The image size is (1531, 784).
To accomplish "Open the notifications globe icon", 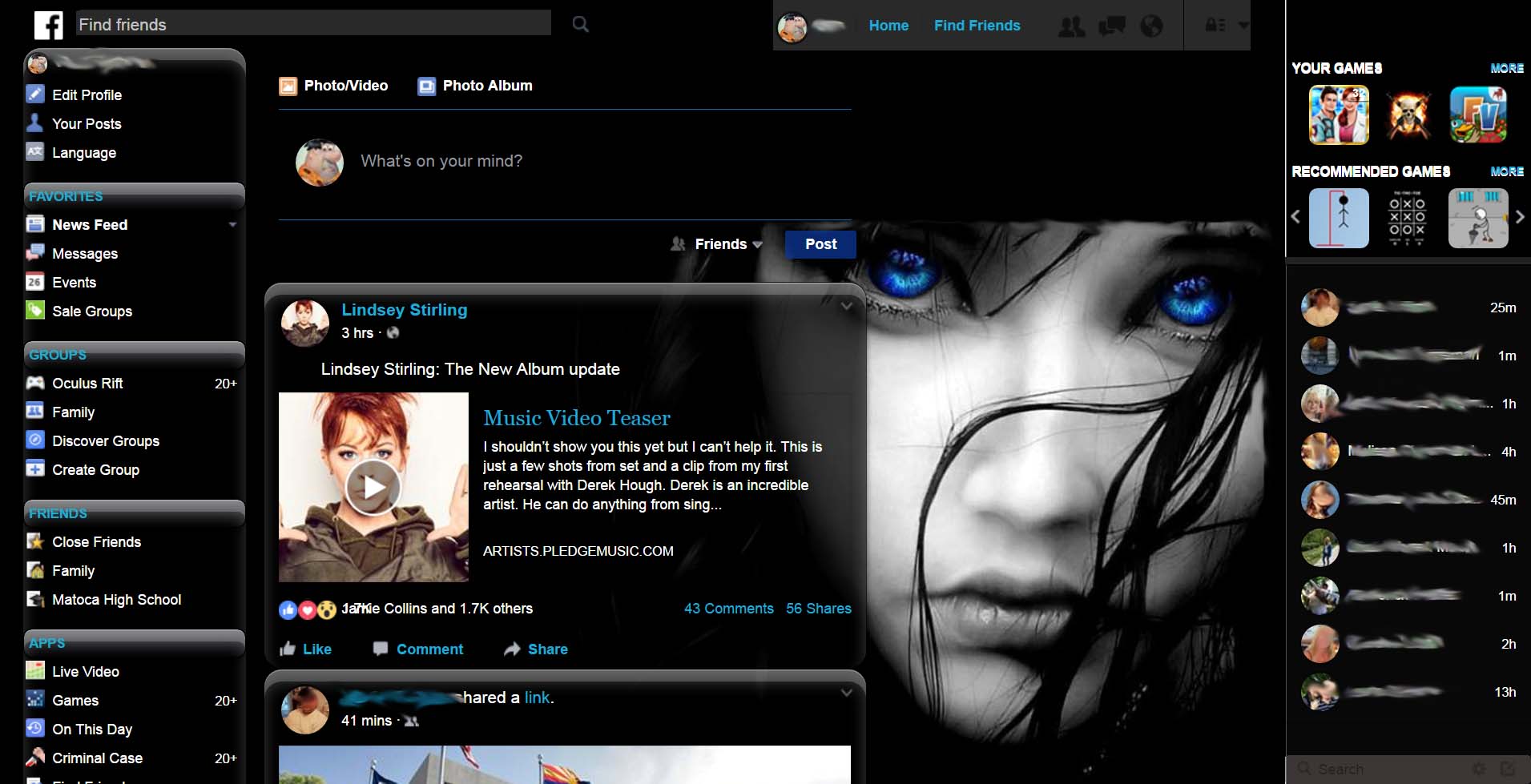I will (1151, 25).
